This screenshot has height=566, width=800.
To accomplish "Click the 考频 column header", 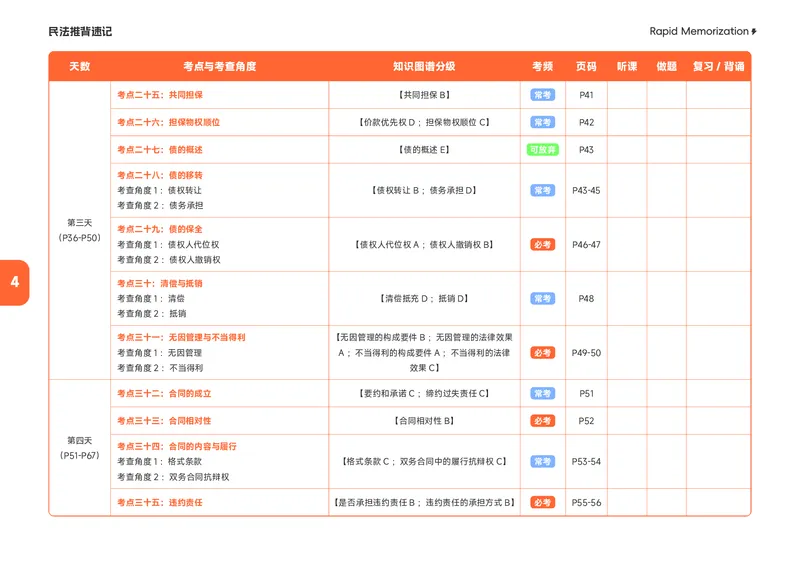I will (542, 66).
